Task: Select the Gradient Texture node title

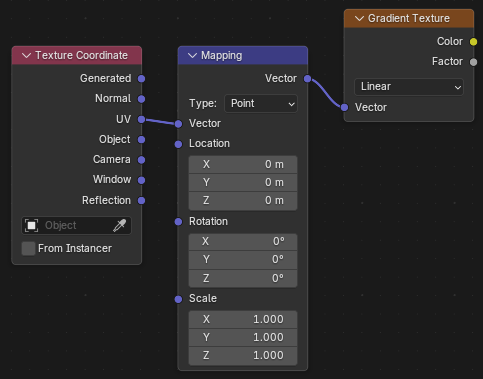Action: click(409, 18)
